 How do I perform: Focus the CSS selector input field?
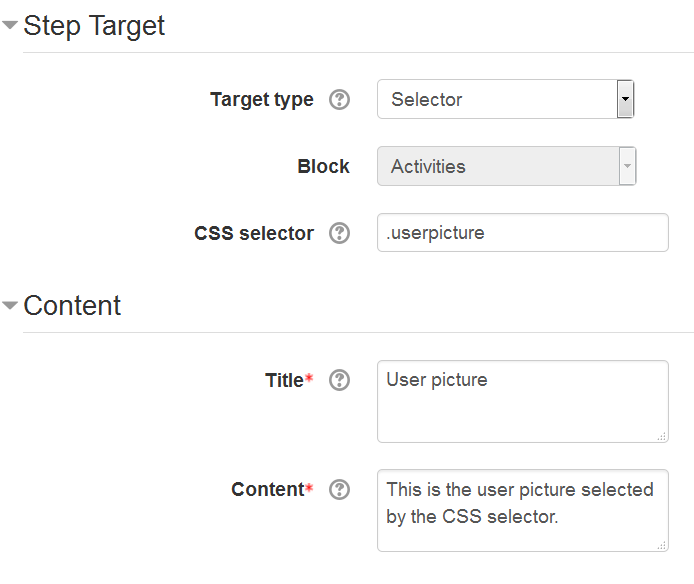coord(523,233)
